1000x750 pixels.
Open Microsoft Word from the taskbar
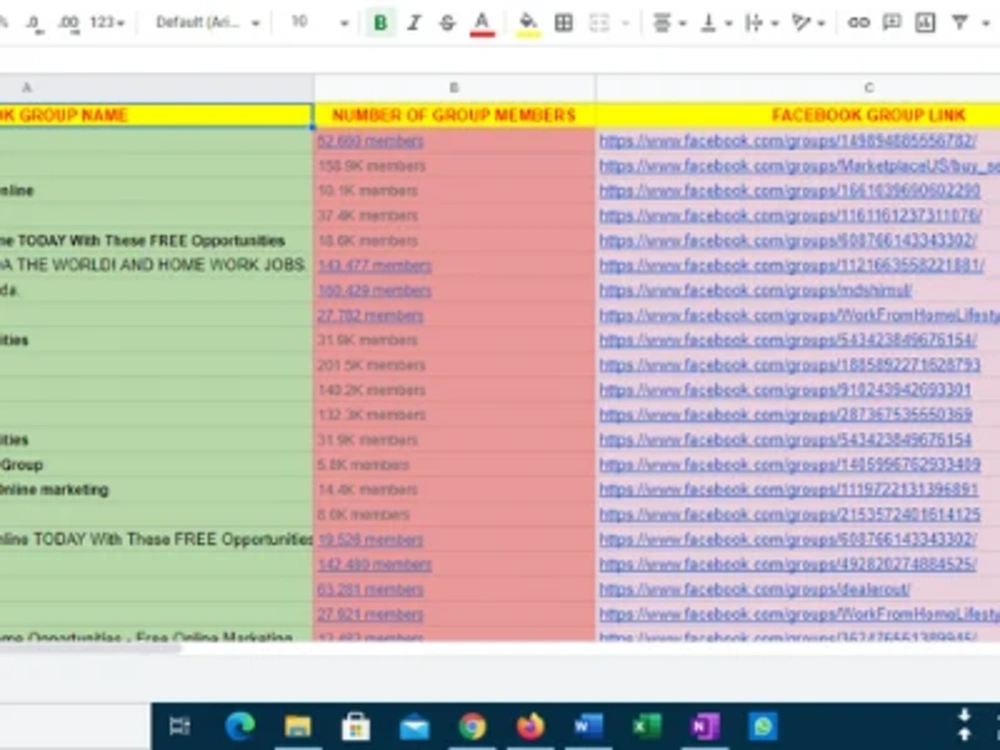588,726
